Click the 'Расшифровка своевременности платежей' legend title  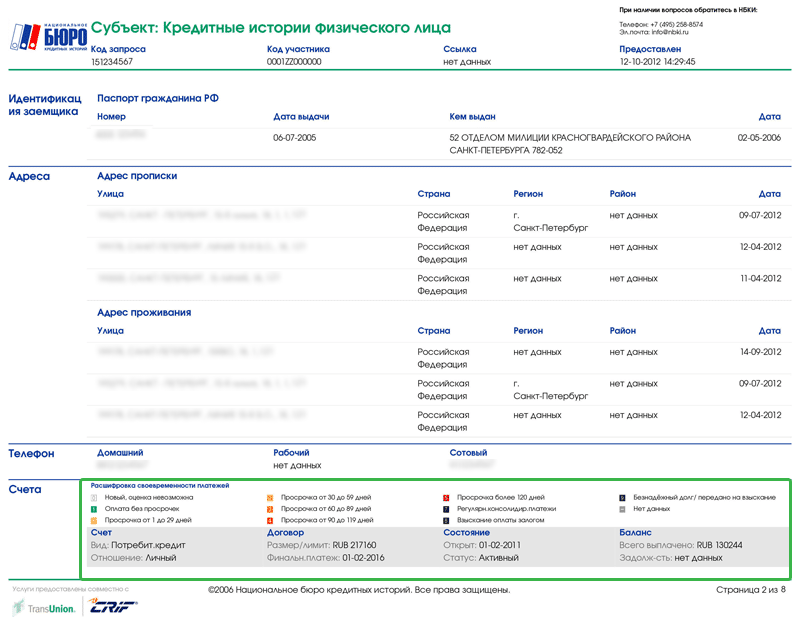pos(160,486)
